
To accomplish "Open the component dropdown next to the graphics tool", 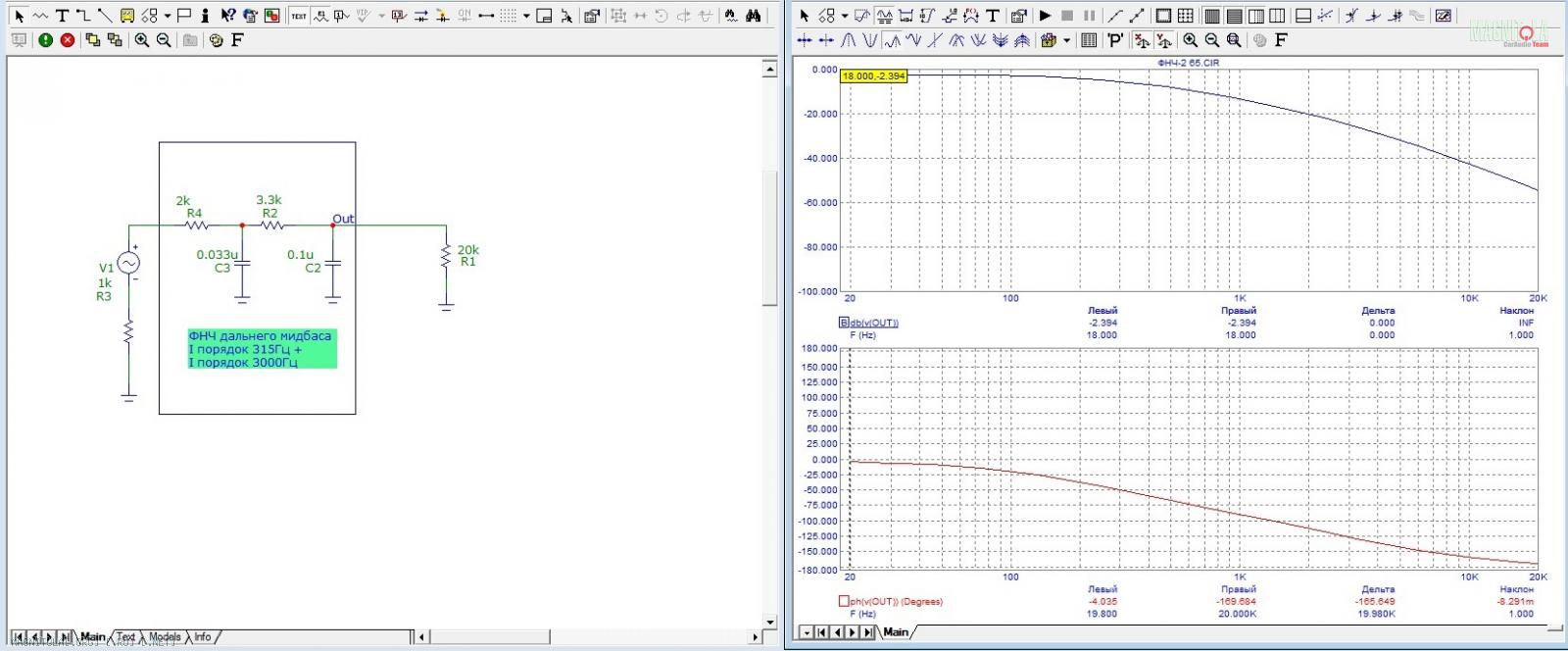I will (x=168, y=16).
